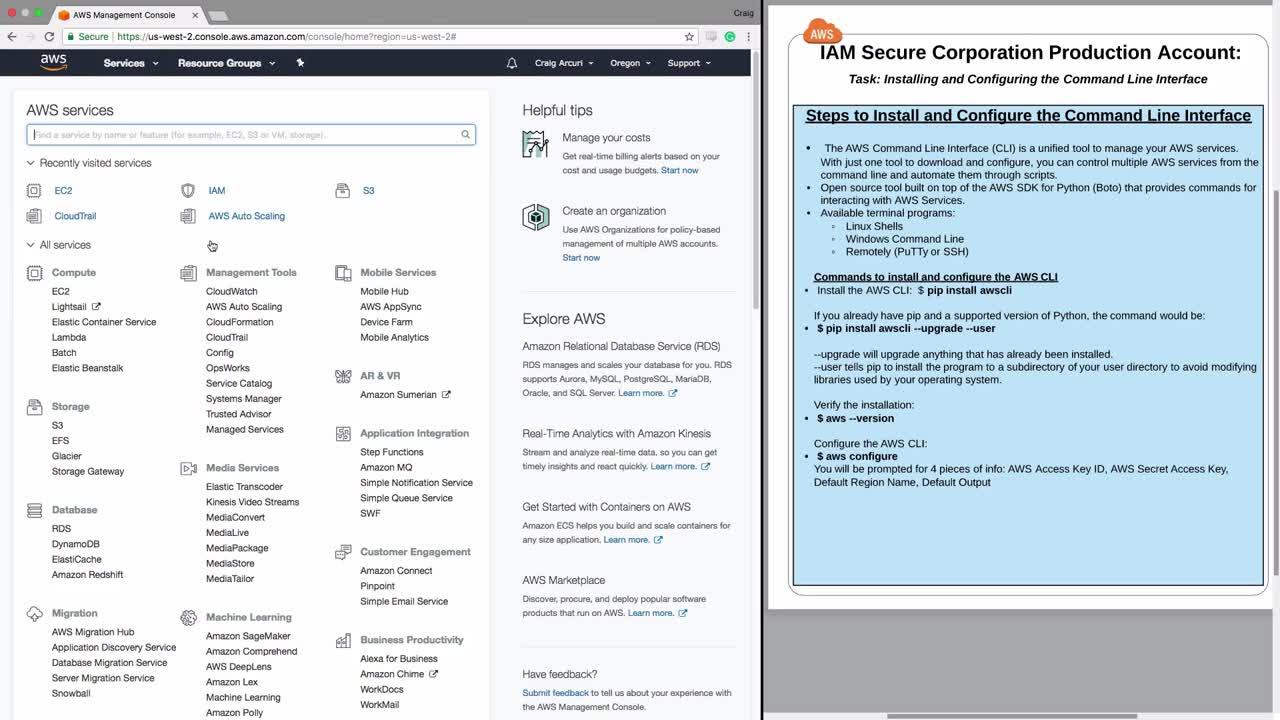Image resolution: width=1280 pixels, height=720 pixels.
Task: Open the Resource Groups dropdown
Action: click(x=226, y=63)
